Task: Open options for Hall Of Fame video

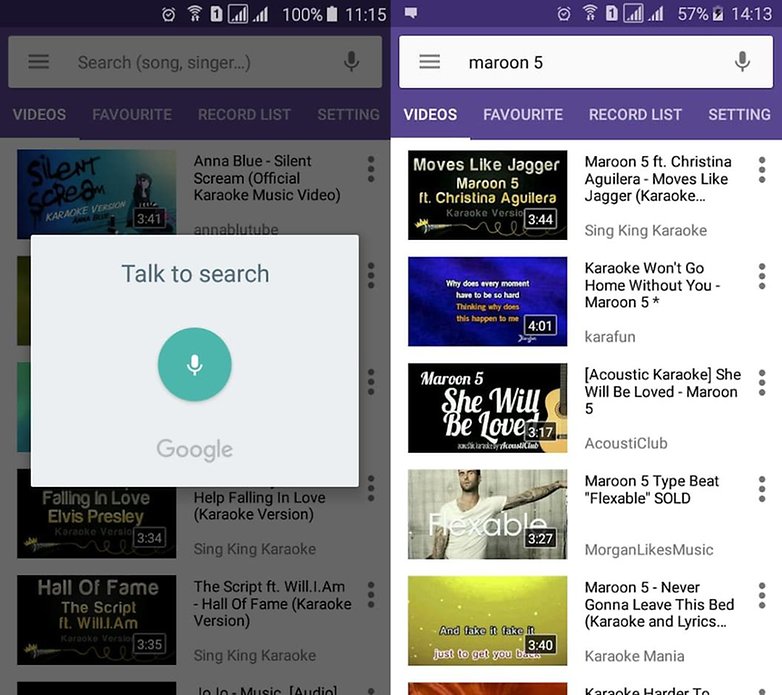Action: [371, 595]
